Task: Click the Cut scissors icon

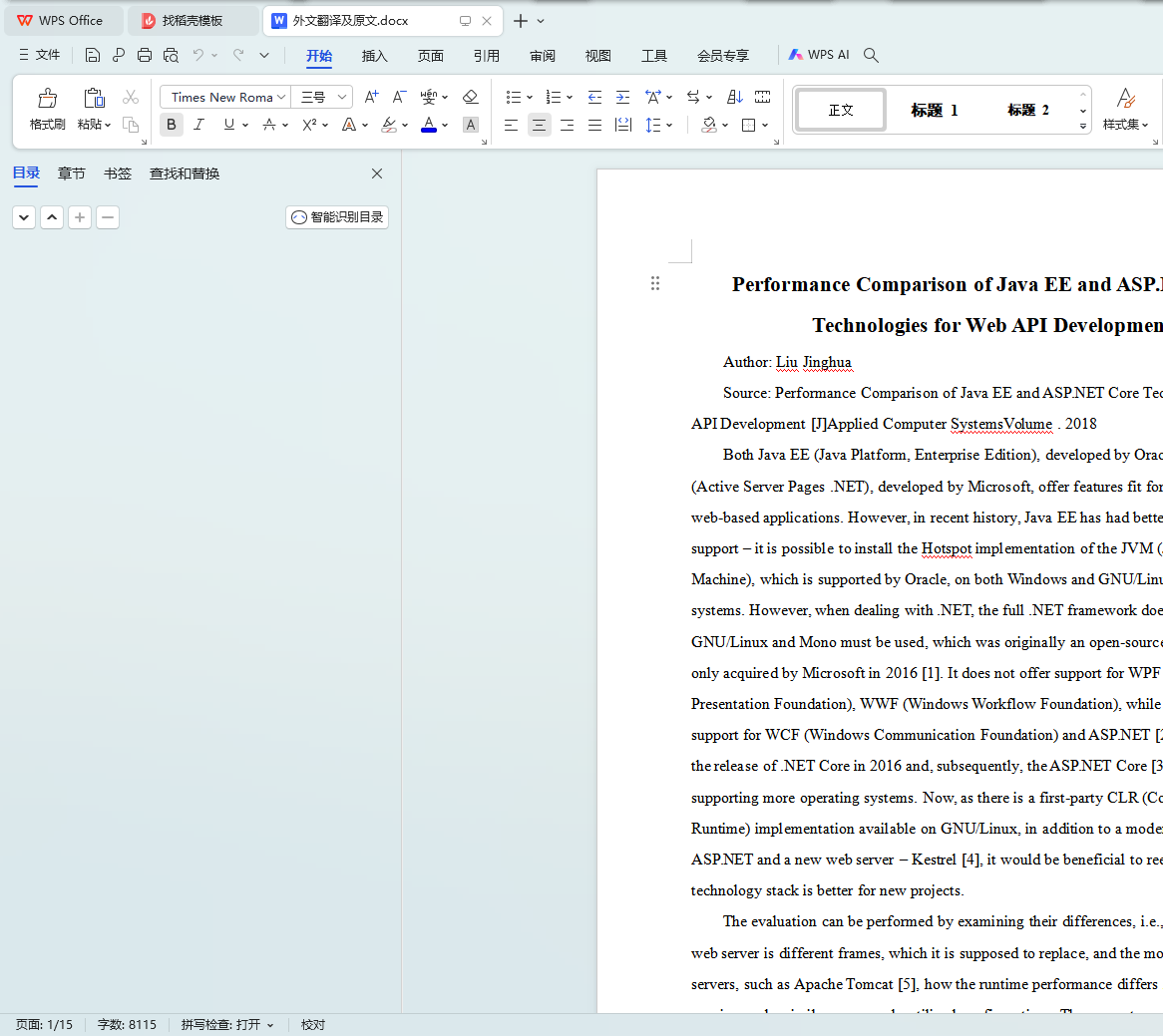Action: click(131, 97)
